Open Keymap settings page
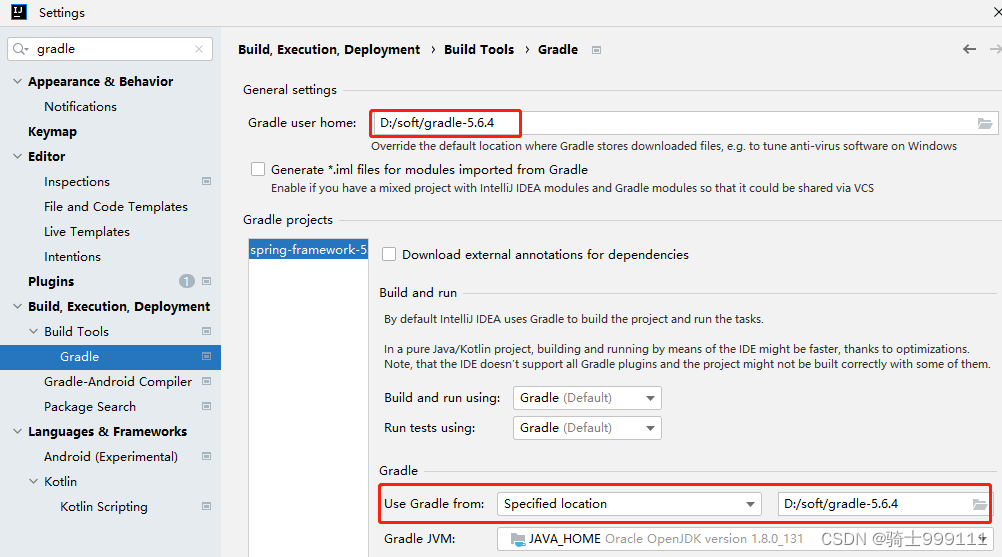This screenshot has height=557, width=1002. point(52,132)
